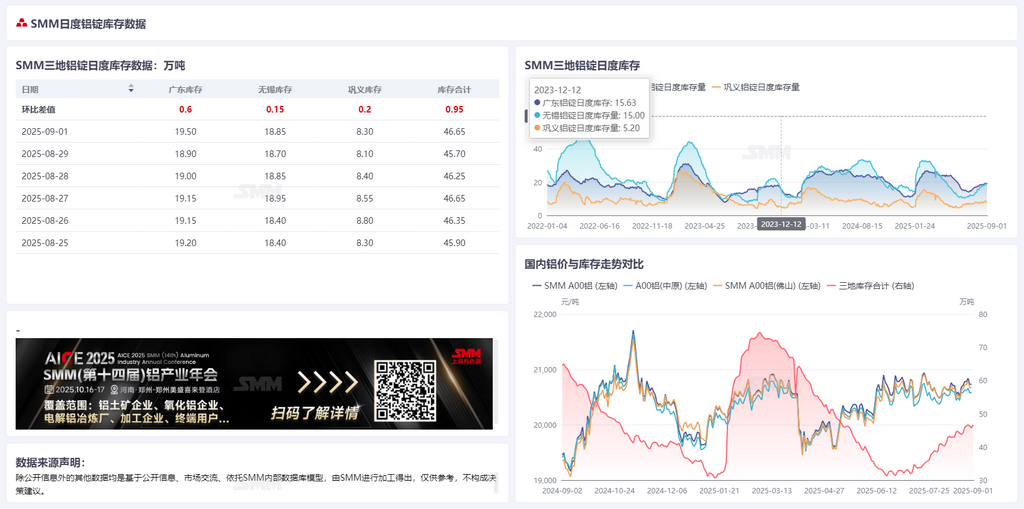Click 46.25 库存合计 value for 2025-08-28
The width and height of the screenshot is (1024, 509).
(455, 176)
